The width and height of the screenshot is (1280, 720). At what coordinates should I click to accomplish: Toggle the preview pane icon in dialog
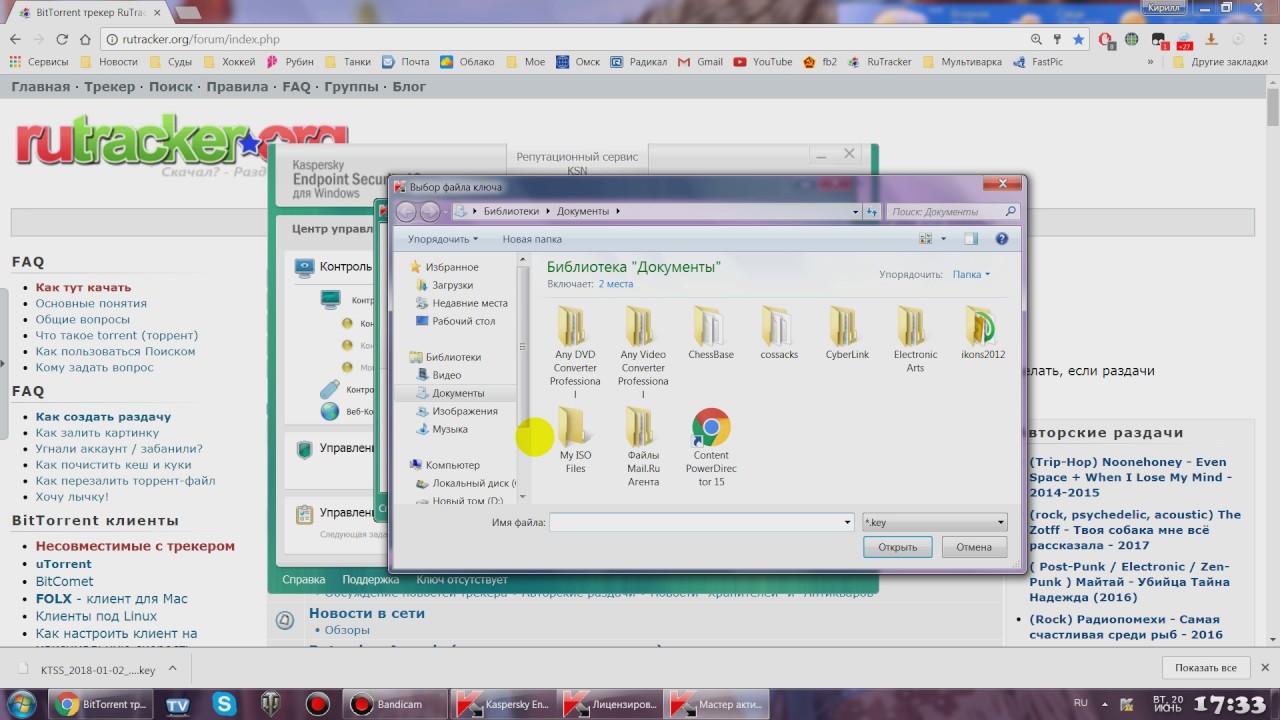coord(970,239)
